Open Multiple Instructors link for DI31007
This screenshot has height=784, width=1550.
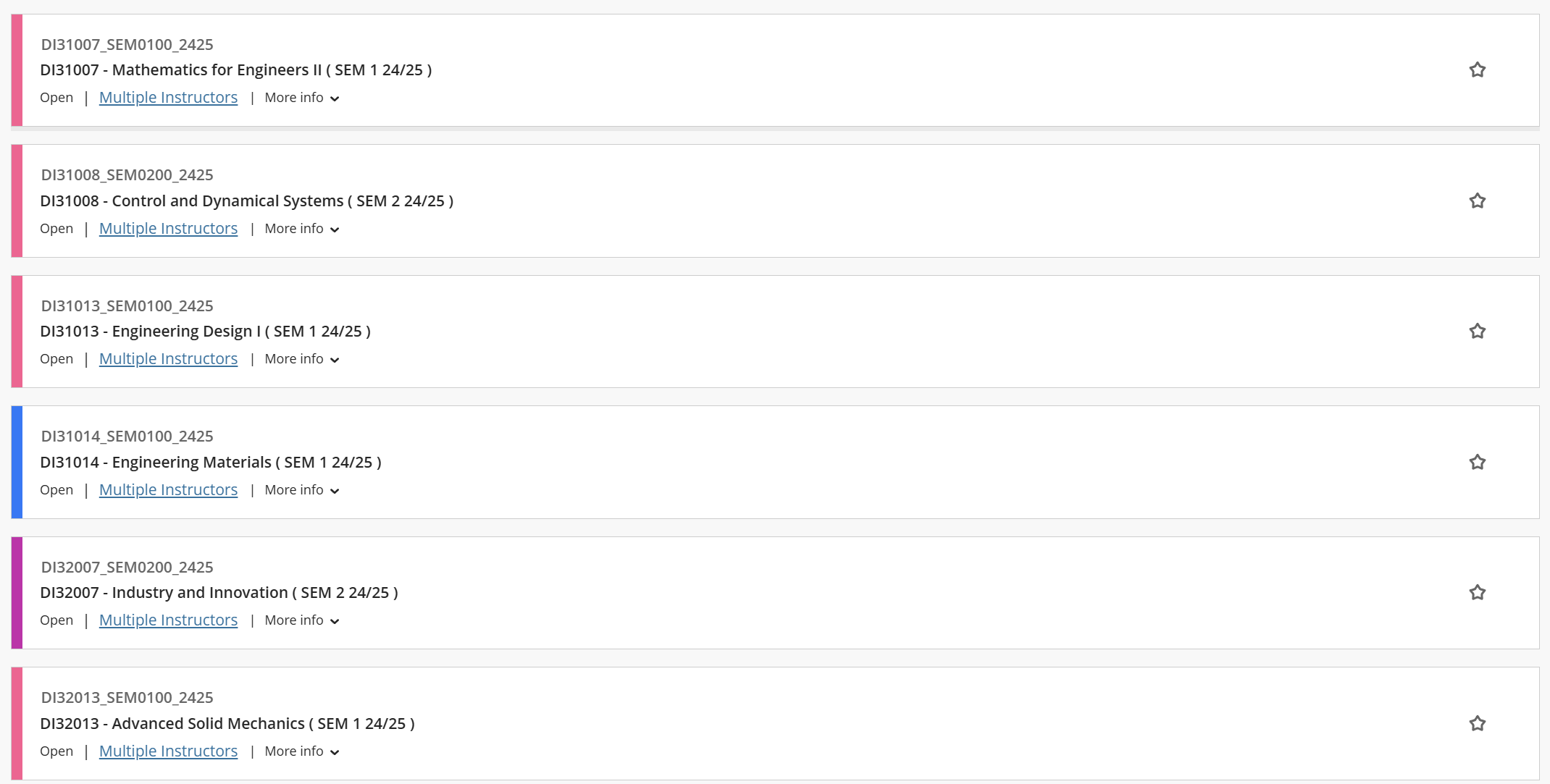(168, 98)
